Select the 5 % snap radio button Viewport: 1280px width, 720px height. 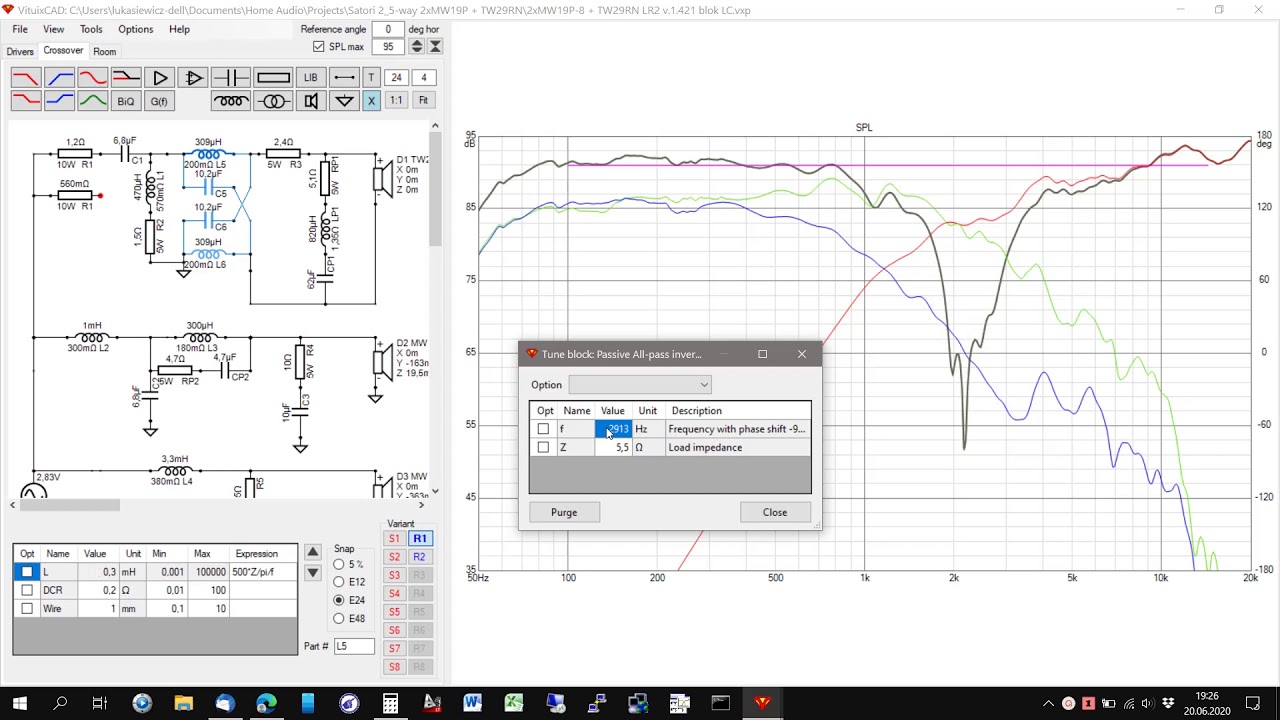339,565
